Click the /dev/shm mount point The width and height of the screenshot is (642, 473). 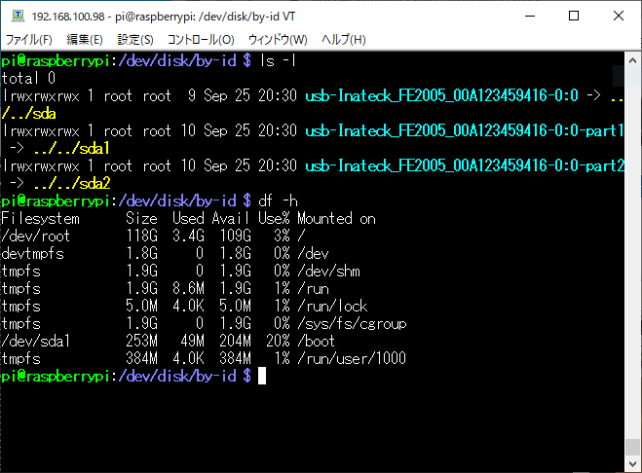tap(329, 271)
